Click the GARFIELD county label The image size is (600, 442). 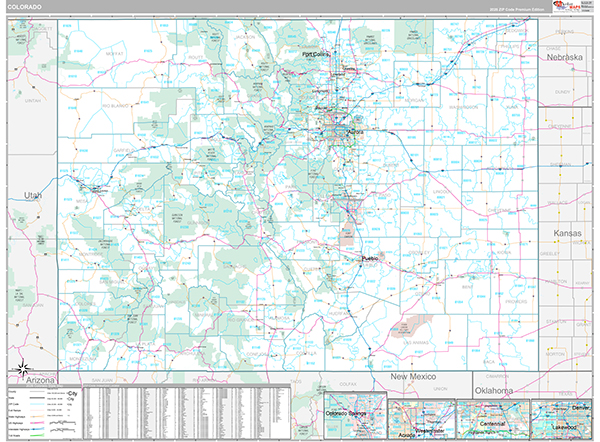[124, 150]
